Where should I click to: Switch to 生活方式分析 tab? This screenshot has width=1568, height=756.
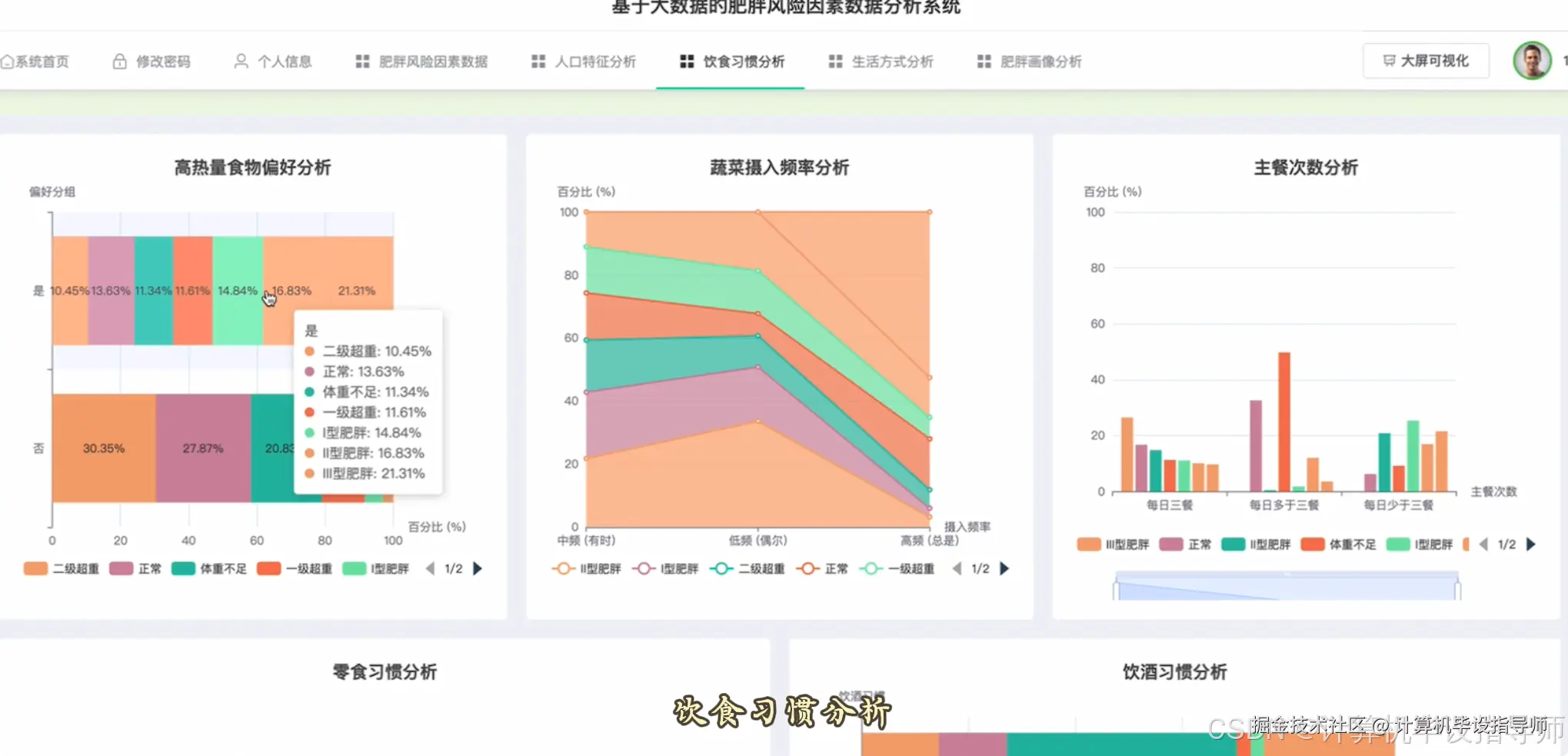click(881, 62)
